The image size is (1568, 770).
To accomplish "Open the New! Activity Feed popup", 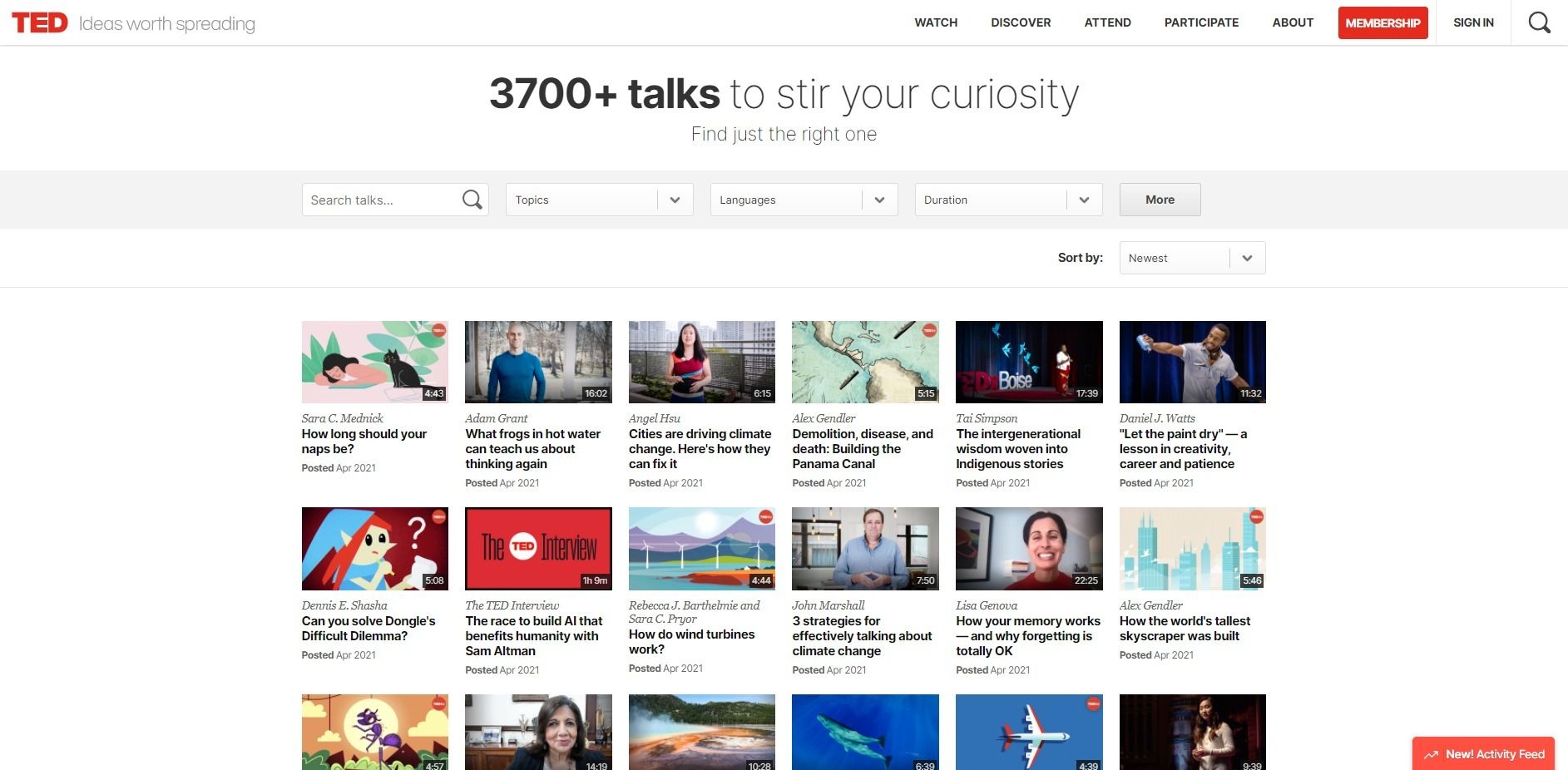I will click(1485, 754).
